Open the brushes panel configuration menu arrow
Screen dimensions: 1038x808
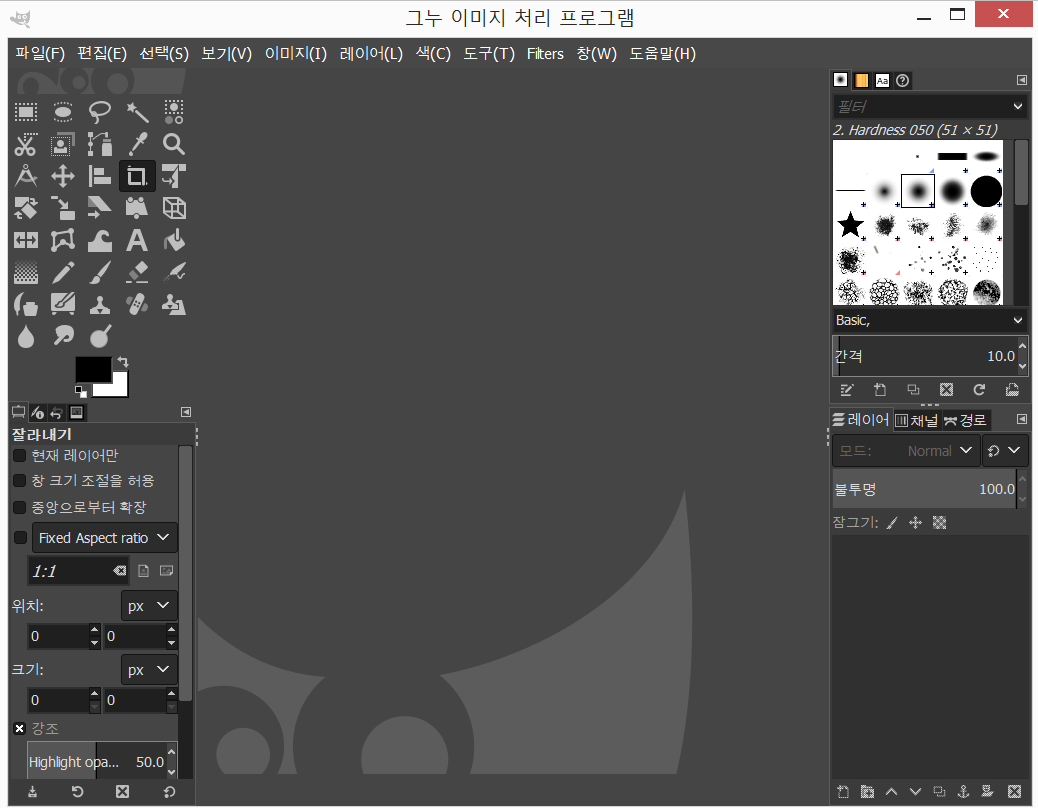point(1021,80)
